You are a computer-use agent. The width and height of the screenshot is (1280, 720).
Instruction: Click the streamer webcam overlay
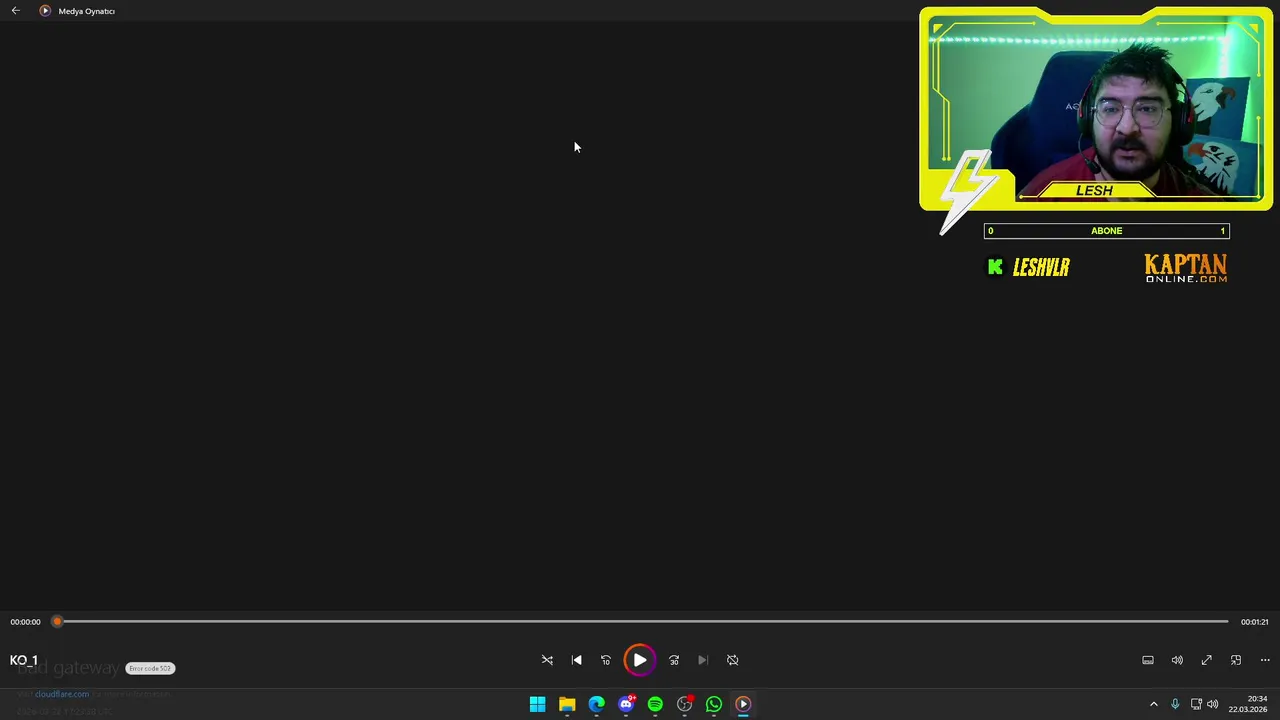1096,110
